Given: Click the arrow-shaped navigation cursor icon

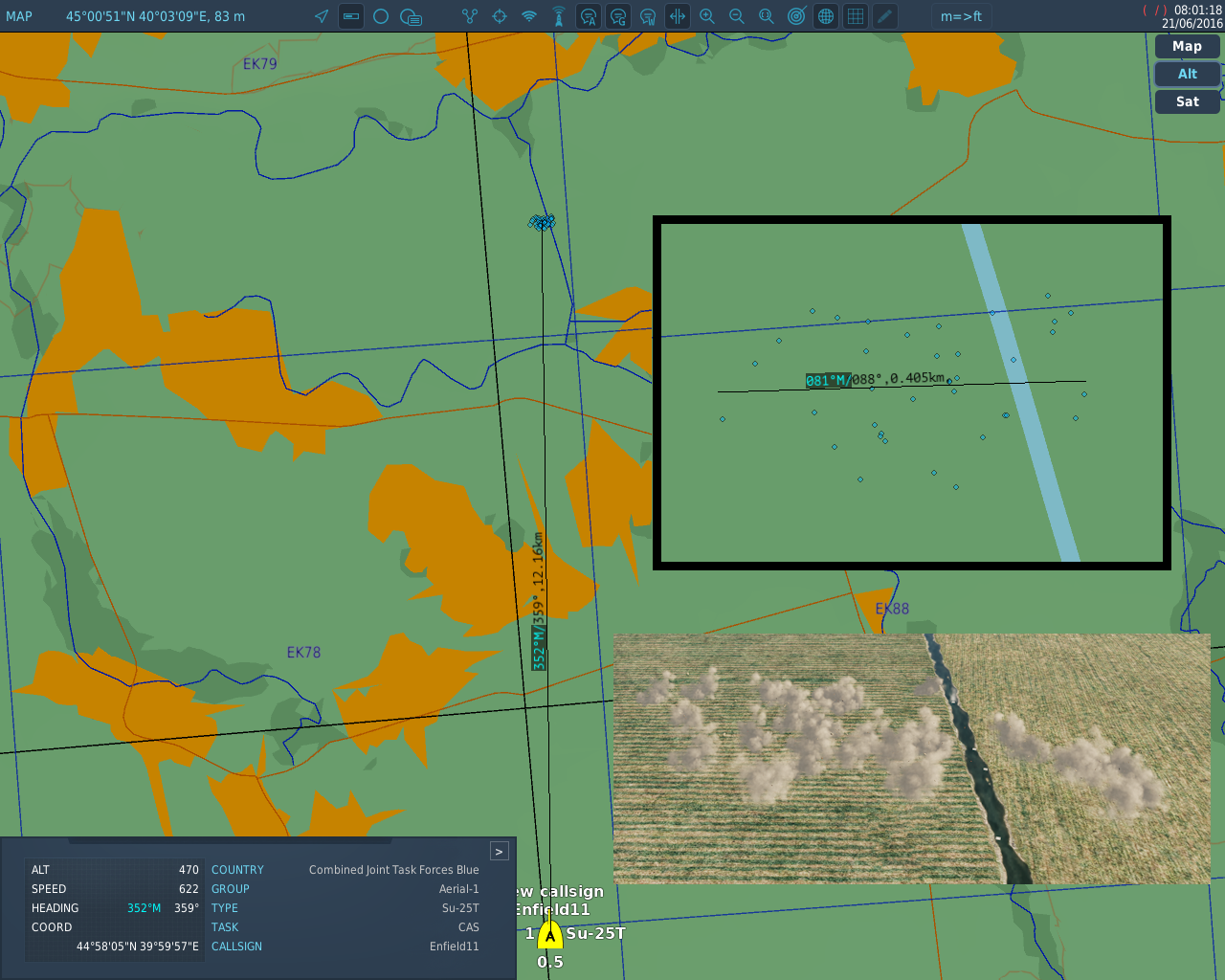Looking at the screenshot, I should (322, 16).
